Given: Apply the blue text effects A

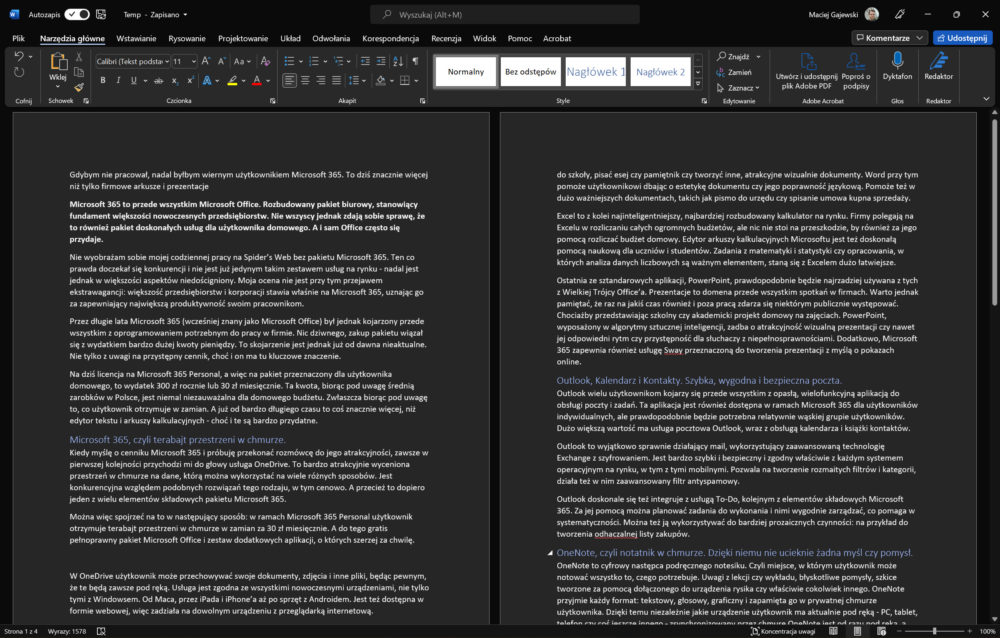Looking at the screenshot, I should tap(207, 81).
